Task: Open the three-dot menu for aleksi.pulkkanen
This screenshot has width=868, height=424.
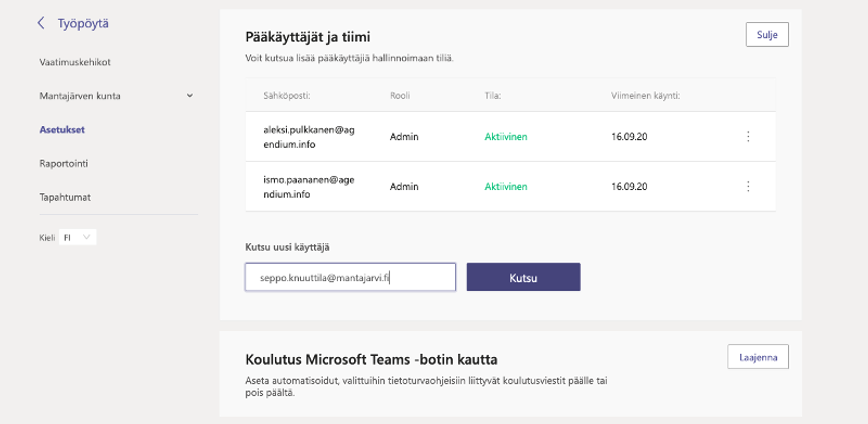Action: point(748,136)
